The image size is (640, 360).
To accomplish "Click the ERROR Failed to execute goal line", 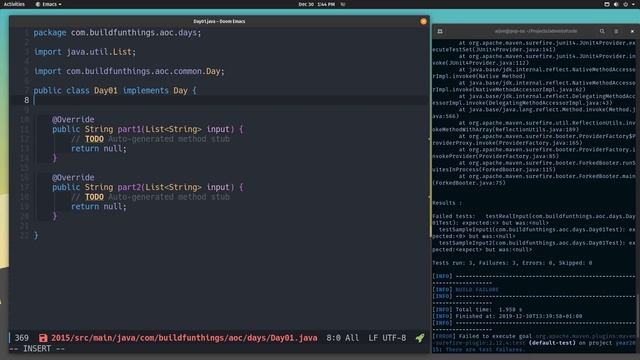I will point(534,336).
